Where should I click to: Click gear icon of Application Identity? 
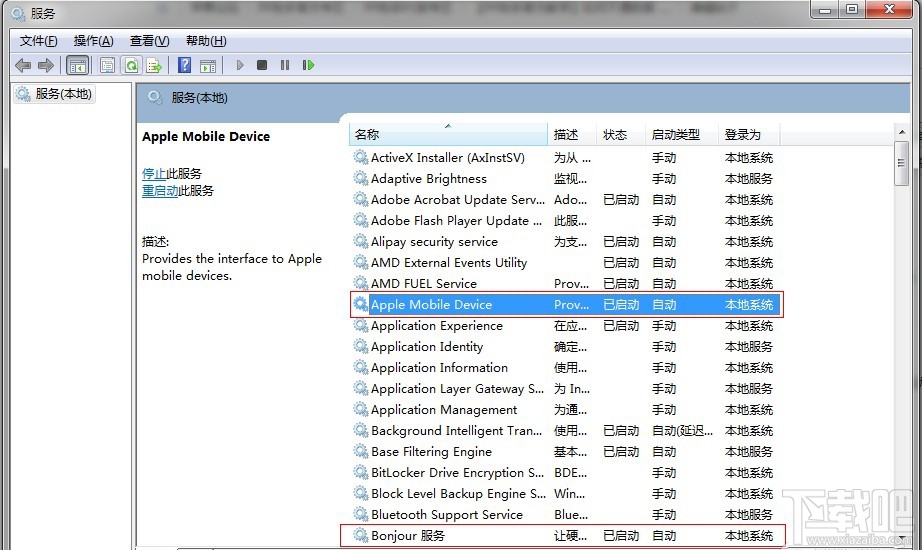tap(360, 346)
